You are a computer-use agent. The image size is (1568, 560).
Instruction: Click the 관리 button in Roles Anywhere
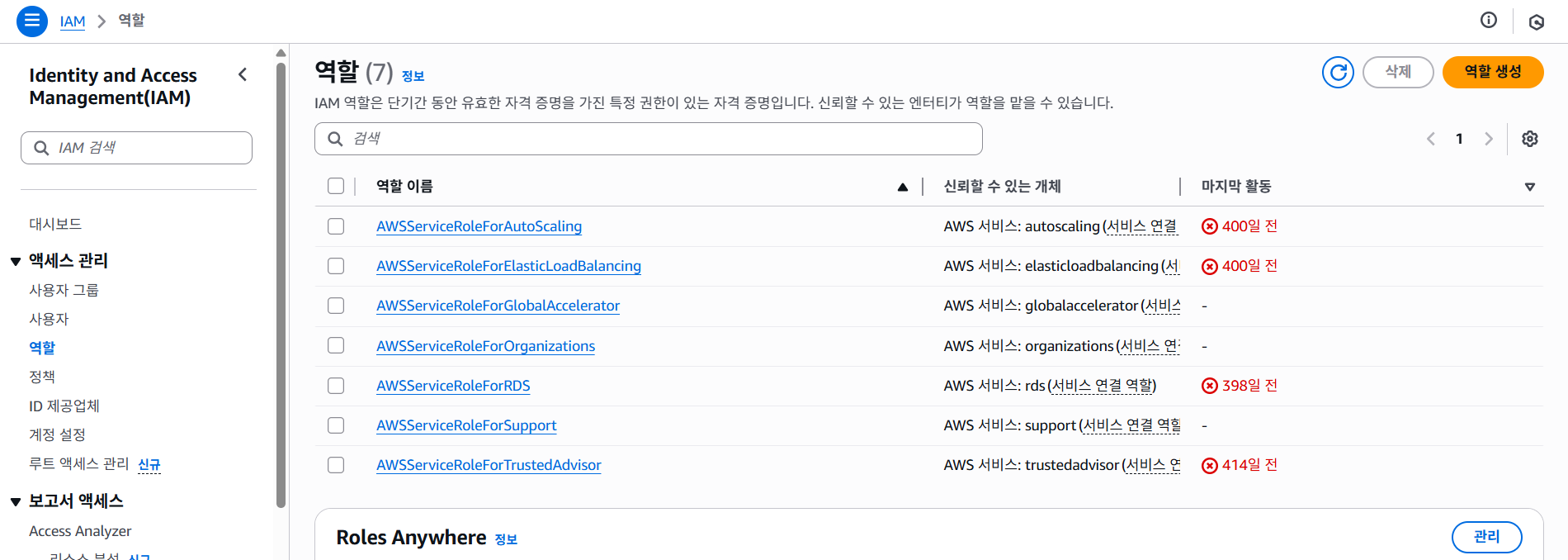pos(1486,537)
